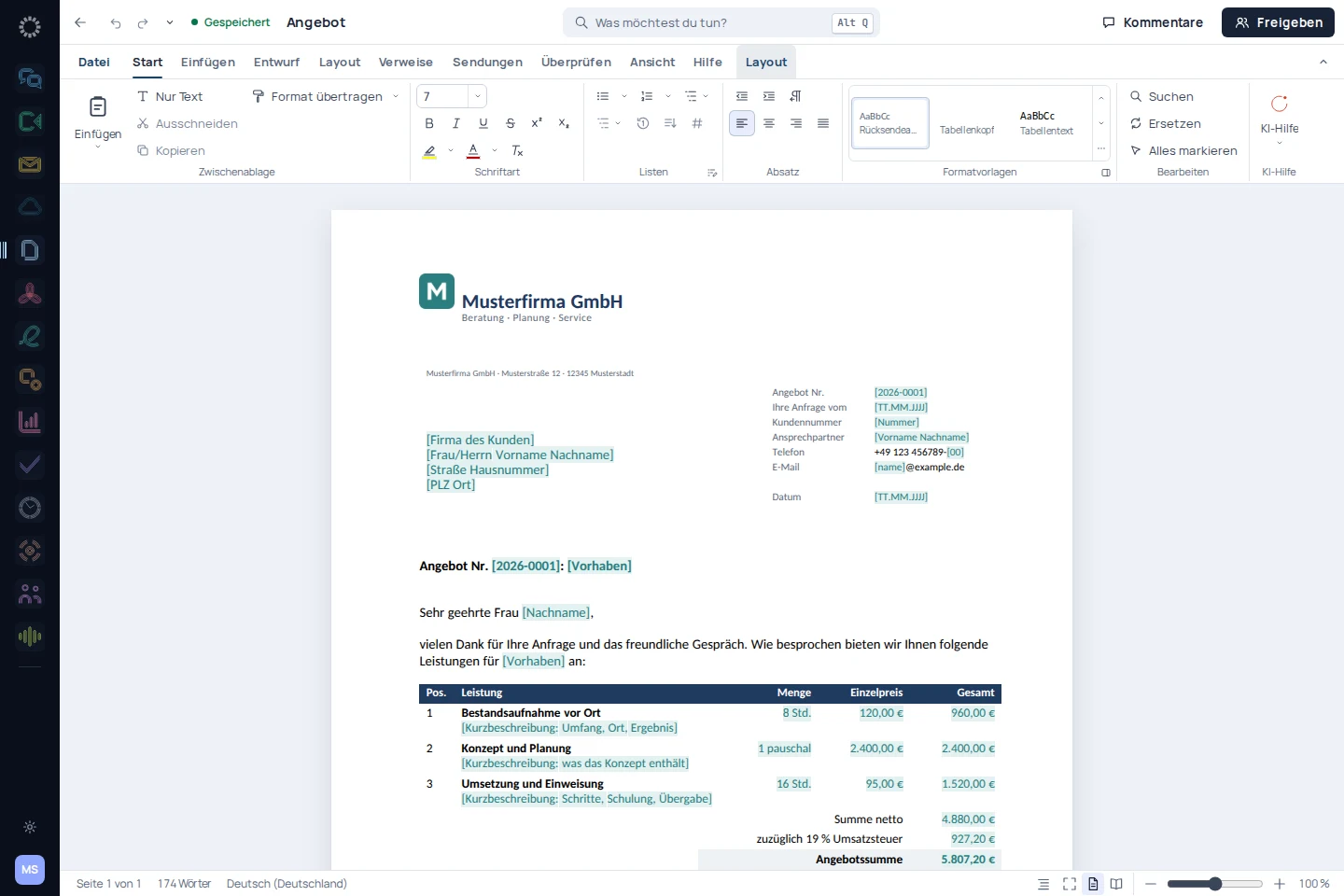This screenshot has height=896, width=1344.
Task: Toggle superscript formatting
Action: [x=537, y=123]
